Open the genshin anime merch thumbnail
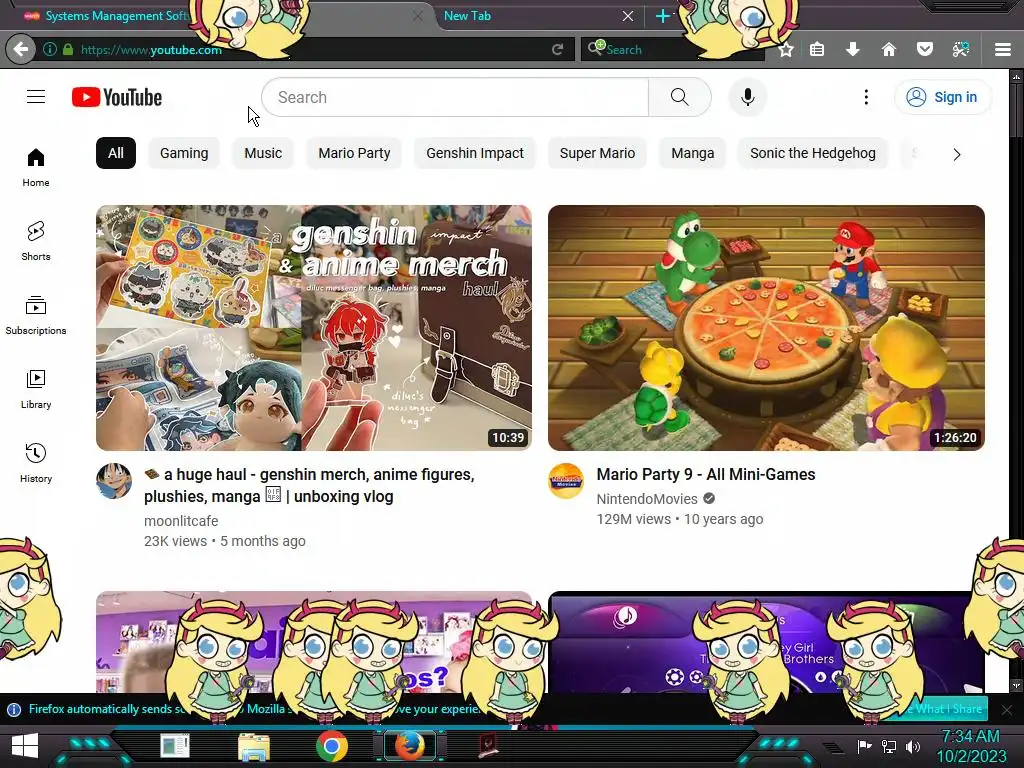1024x768 pixels. coord(313,328)
